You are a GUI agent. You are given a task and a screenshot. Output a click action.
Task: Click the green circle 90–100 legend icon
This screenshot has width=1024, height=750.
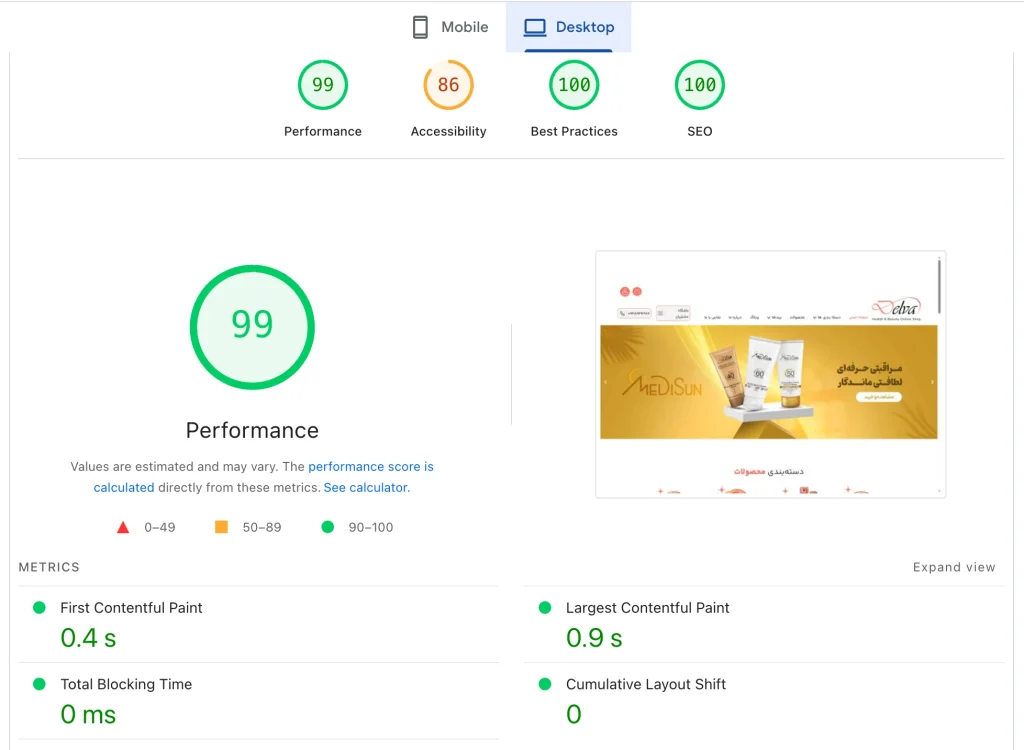click(328, 527)
